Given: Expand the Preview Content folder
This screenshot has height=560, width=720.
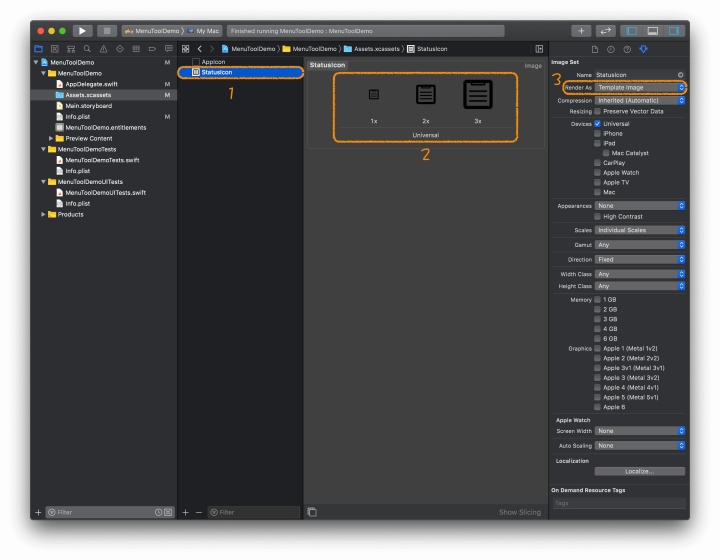Looking at the screenshot, I should pos(51,138).
